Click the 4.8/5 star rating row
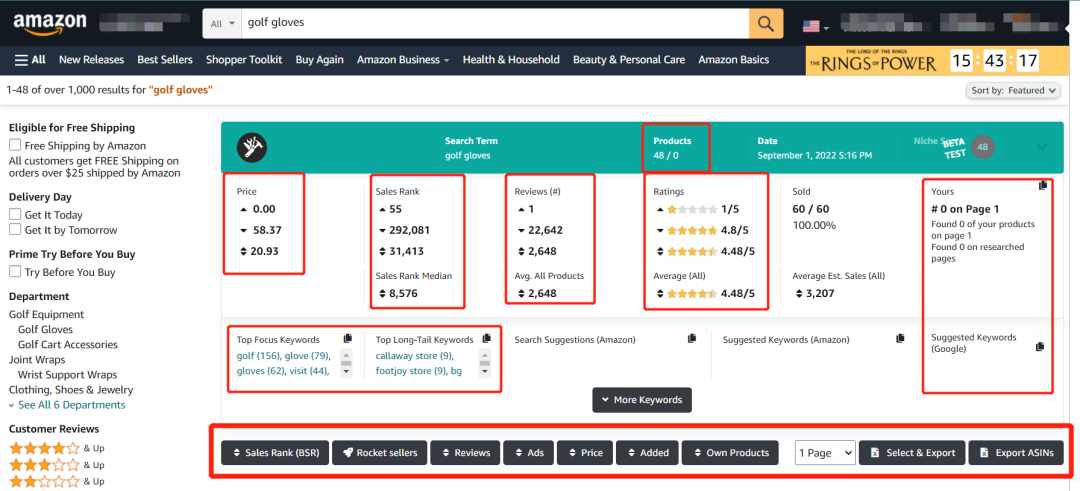Screen dimensions: 1080x491 click(x=703, y=230)
